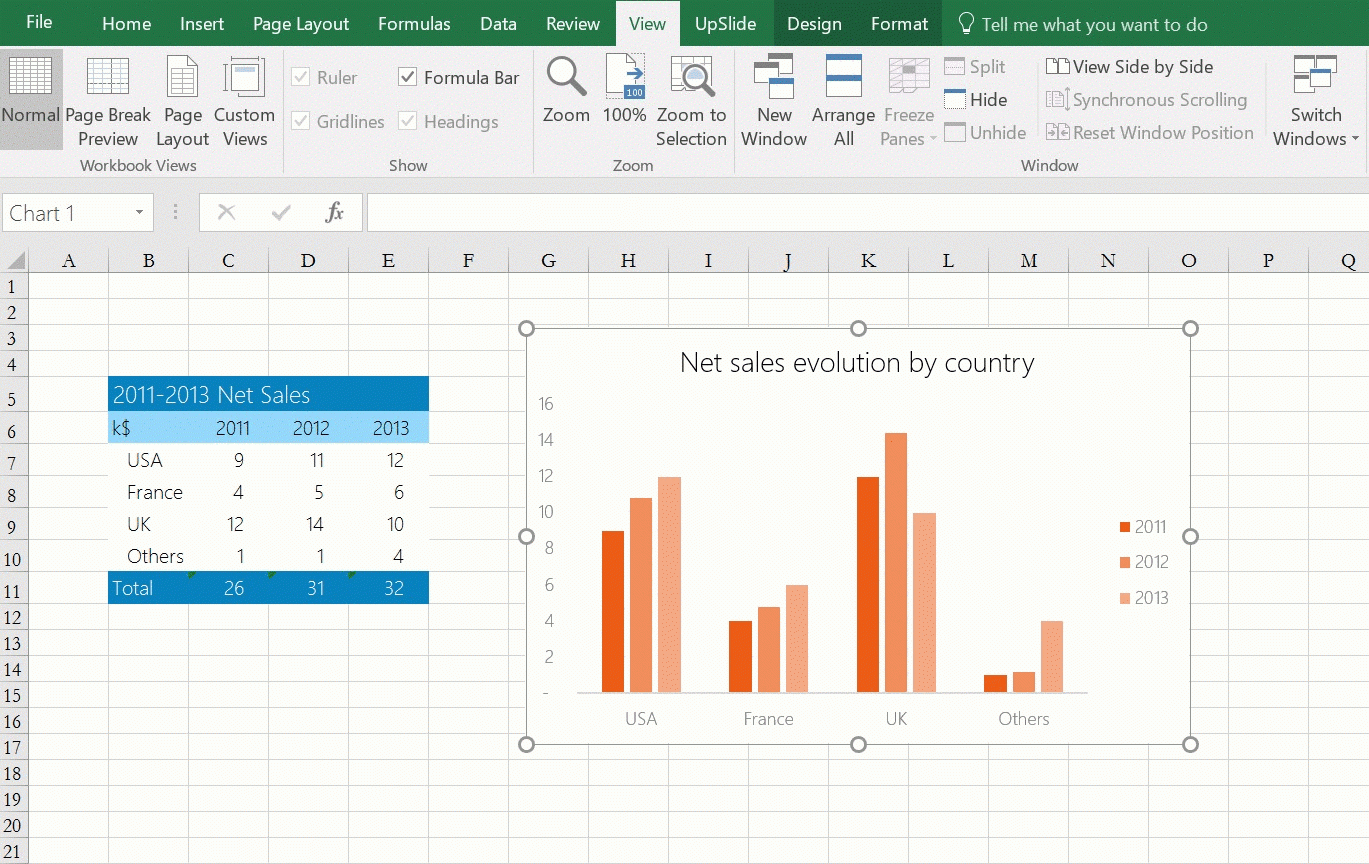Open the Name Box dropdown showing Chart 1
1369x864 pixels.
coord(138,212)
